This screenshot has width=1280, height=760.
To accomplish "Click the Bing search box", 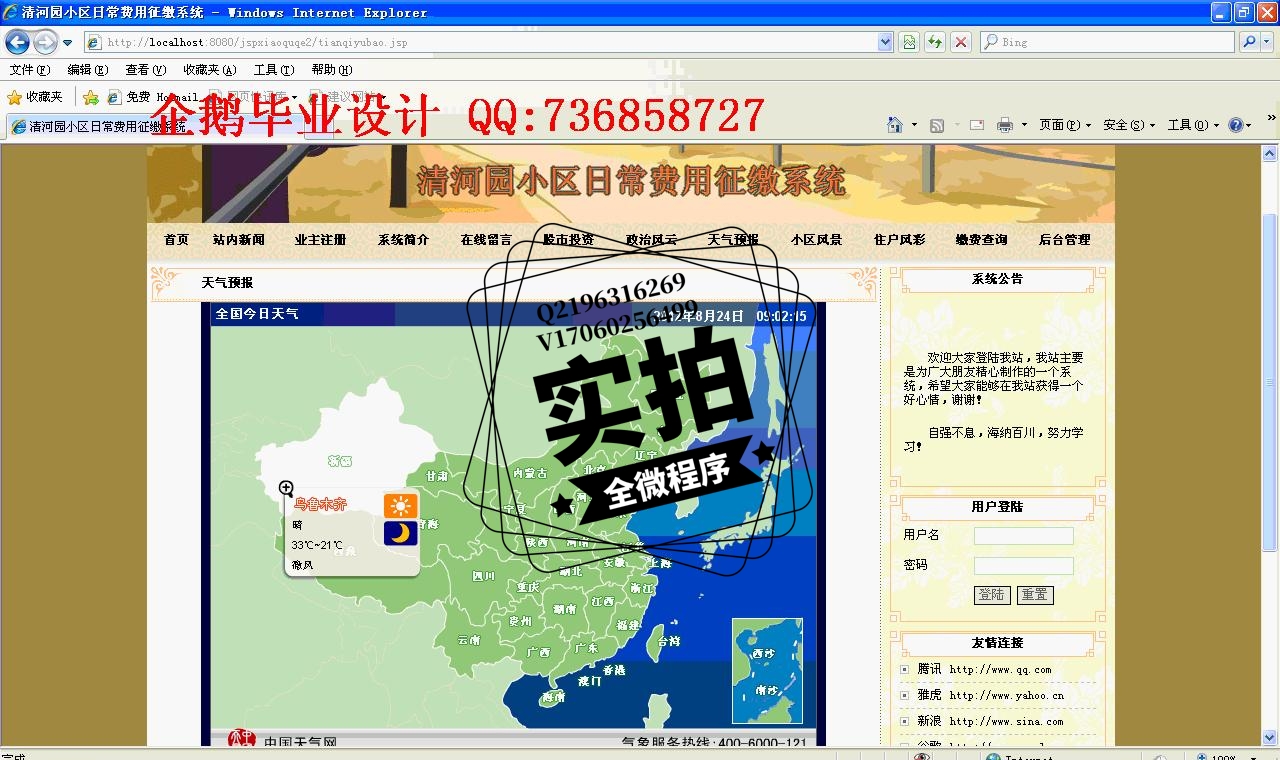I will pyautogui.click(x=1107, y=42).
